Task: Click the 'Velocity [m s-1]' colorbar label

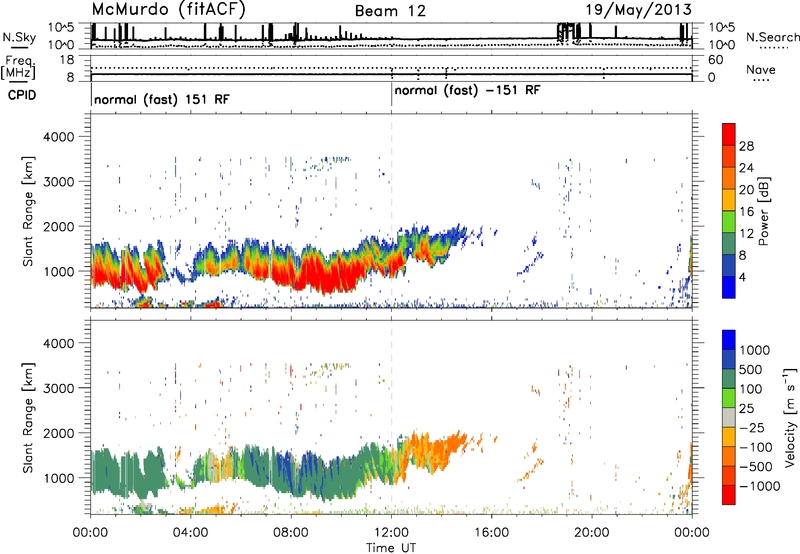Action: coord(790,417)
